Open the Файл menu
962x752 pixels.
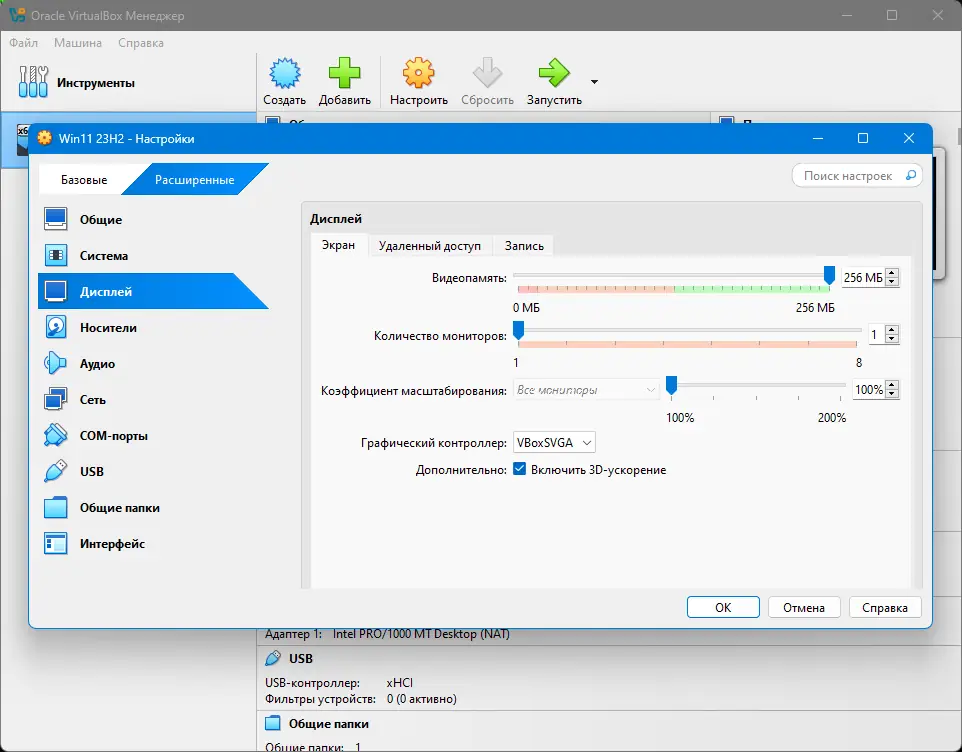pyautogui.click(x=23, y=43)
